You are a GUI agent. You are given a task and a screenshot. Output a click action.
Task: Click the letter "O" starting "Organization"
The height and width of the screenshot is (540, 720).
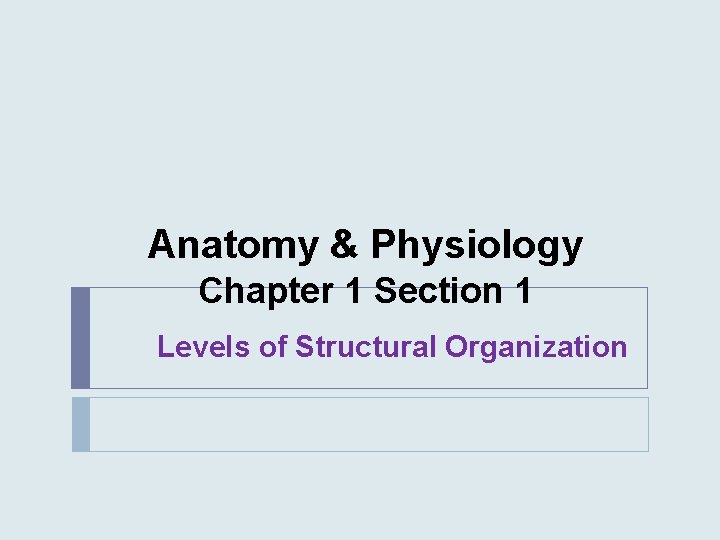(457, 346)
